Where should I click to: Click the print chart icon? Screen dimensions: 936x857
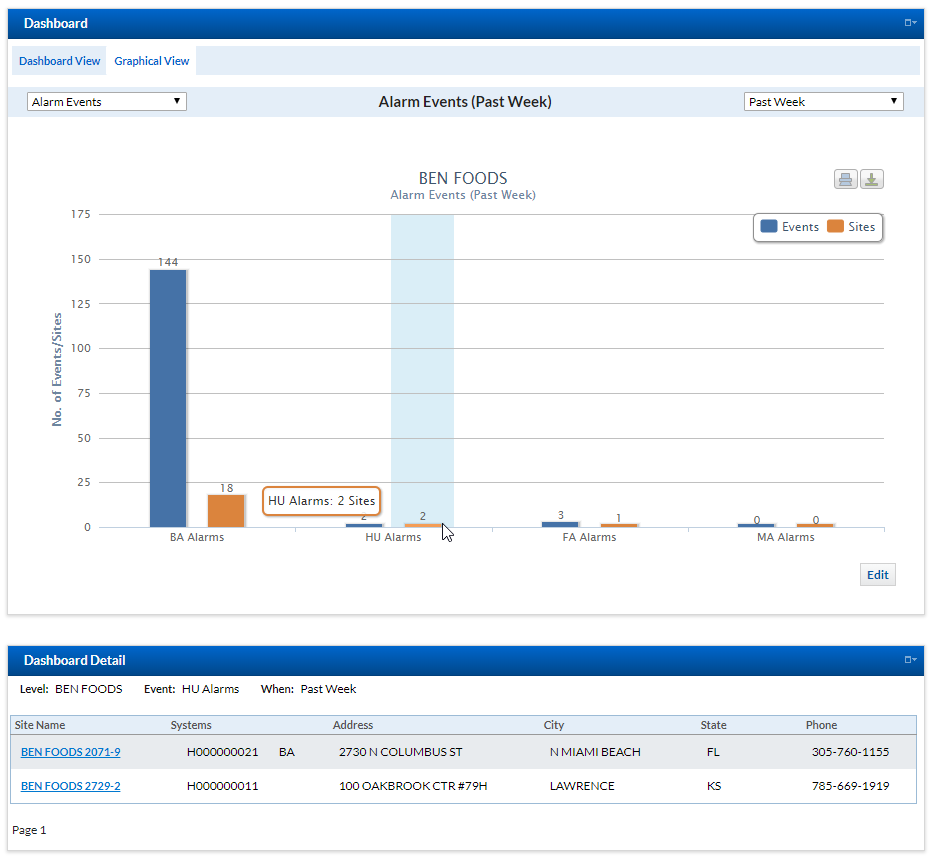[x=846, y=180]
